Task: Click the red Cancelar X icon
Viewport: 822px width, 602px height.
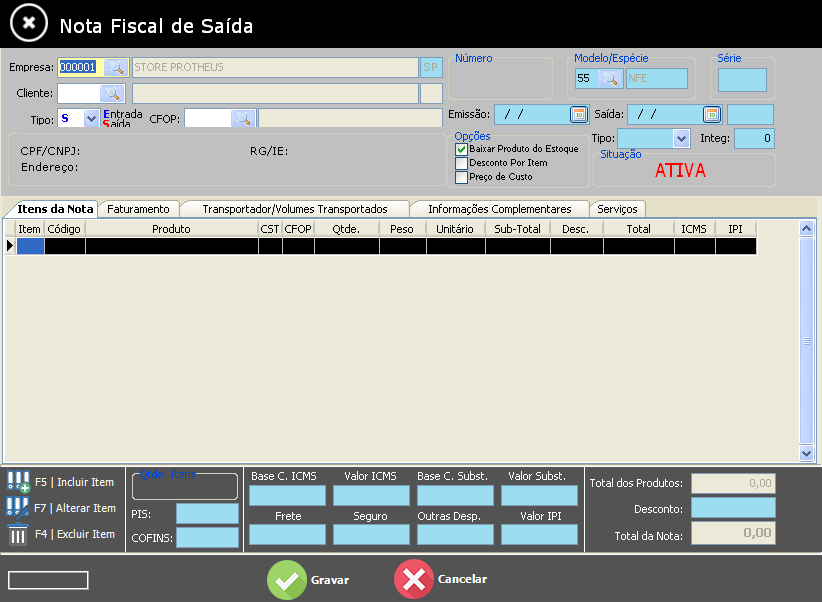Action: (x=414, y=579)
